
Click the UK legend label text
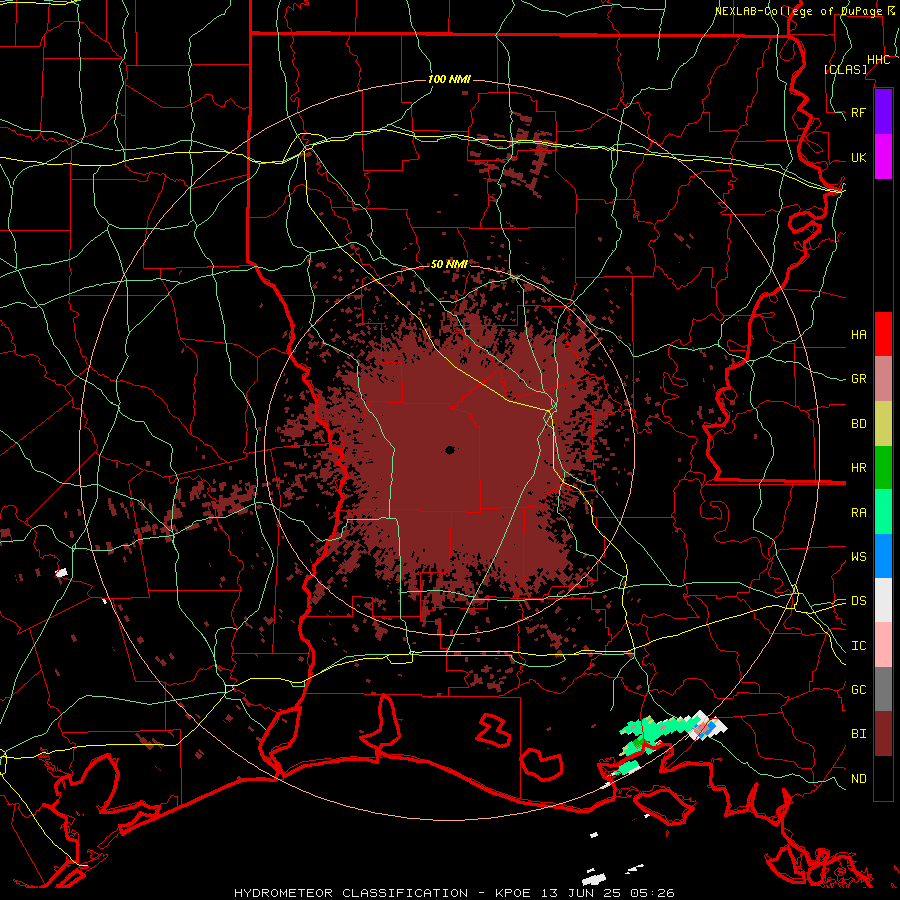[858, 157]
